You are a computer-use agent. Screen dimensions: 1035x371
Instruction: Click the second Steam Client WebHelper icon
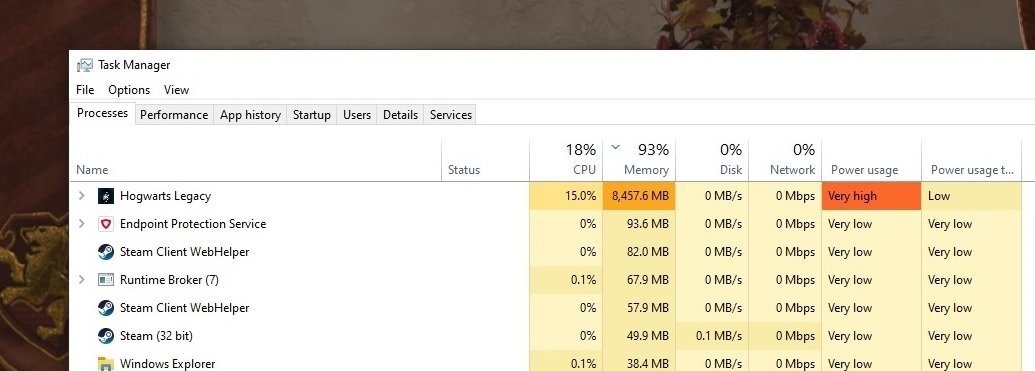pos(106,308)
